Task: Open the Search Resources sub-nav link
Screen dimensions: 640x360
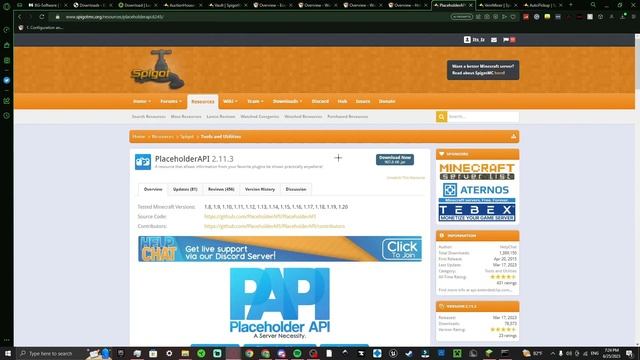Action: tap(149, 117)
